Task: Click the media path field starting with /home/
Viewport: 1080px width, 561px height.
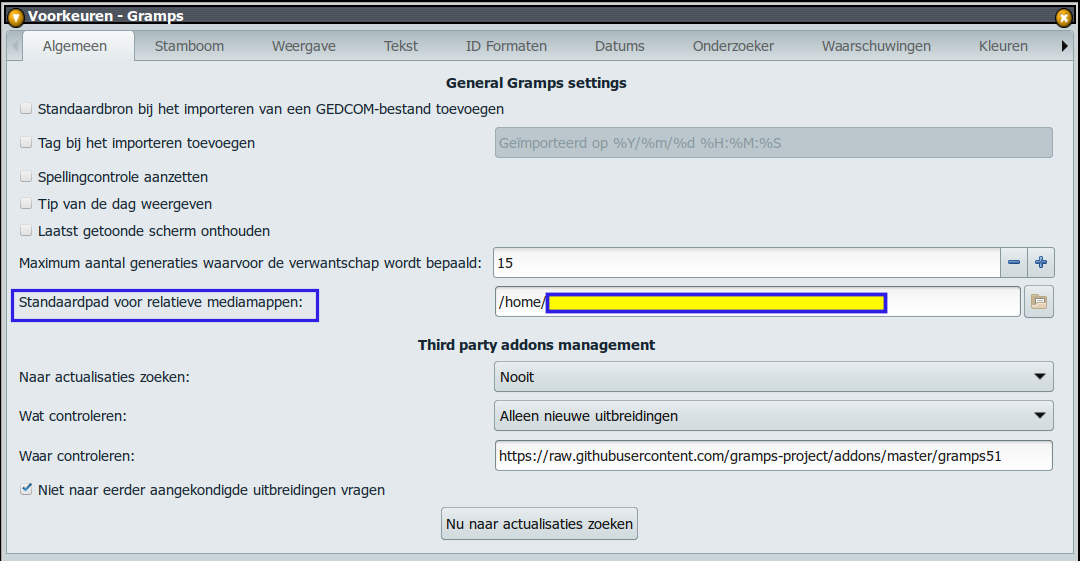Action: [x=758, y=302]
